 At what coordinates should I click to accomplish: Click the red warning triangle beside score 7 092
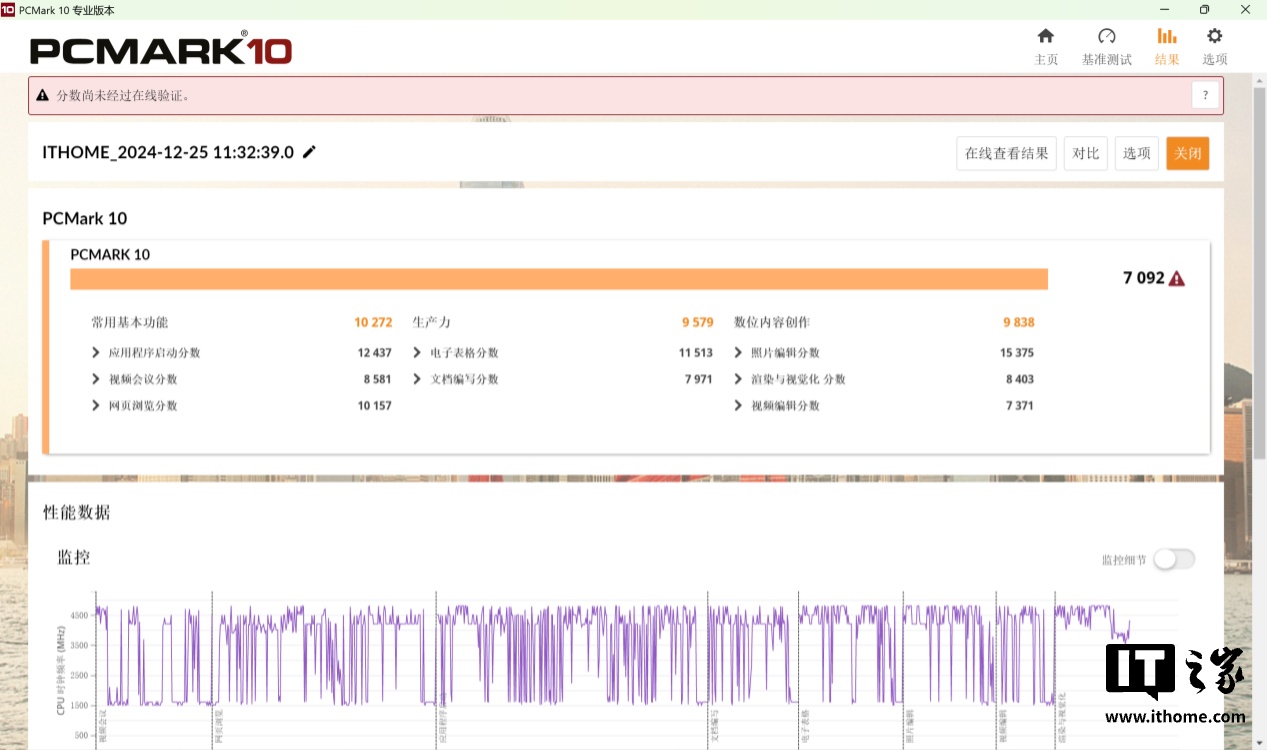point(1177,279)
